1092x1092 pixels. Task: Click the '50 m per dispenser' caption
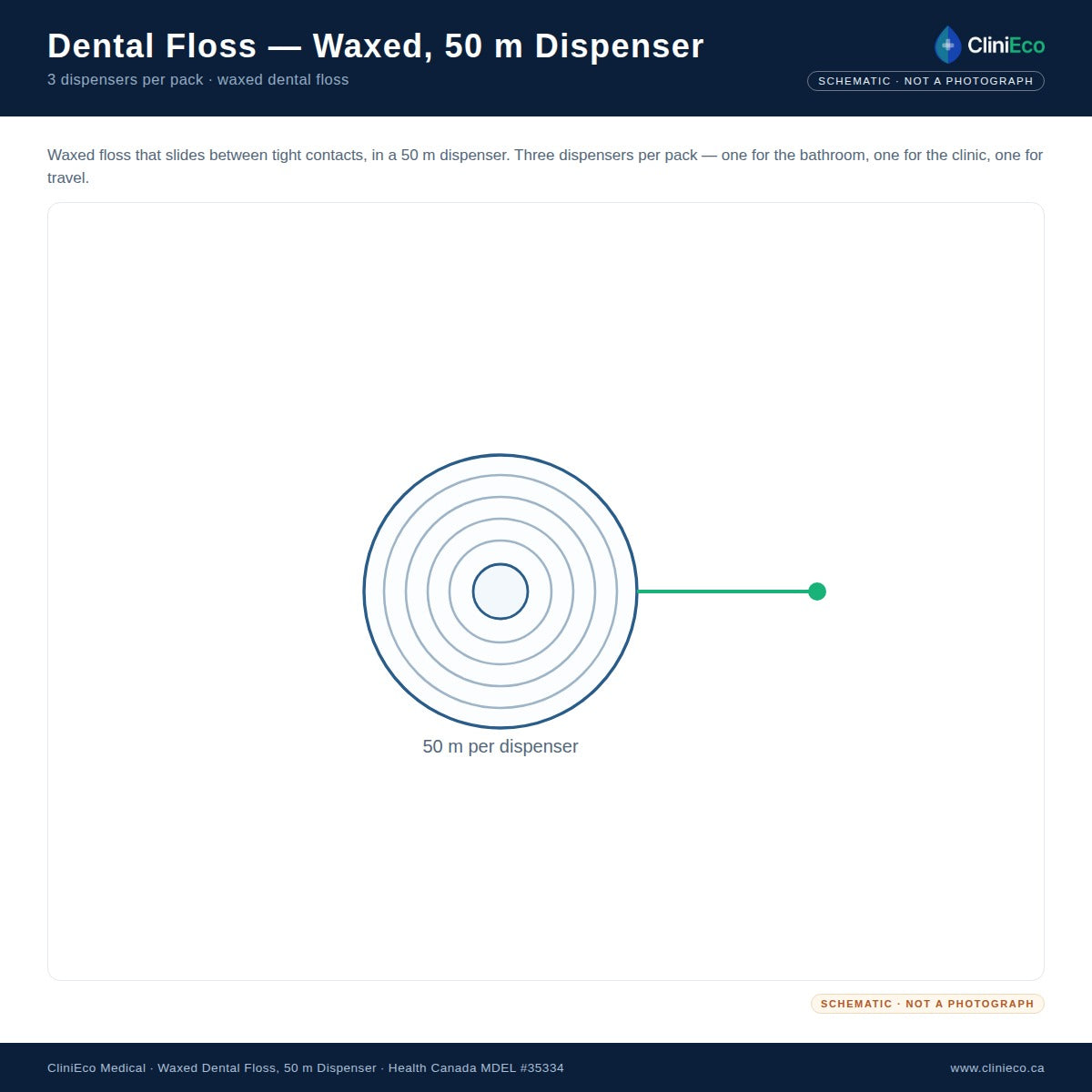[500, 746]
